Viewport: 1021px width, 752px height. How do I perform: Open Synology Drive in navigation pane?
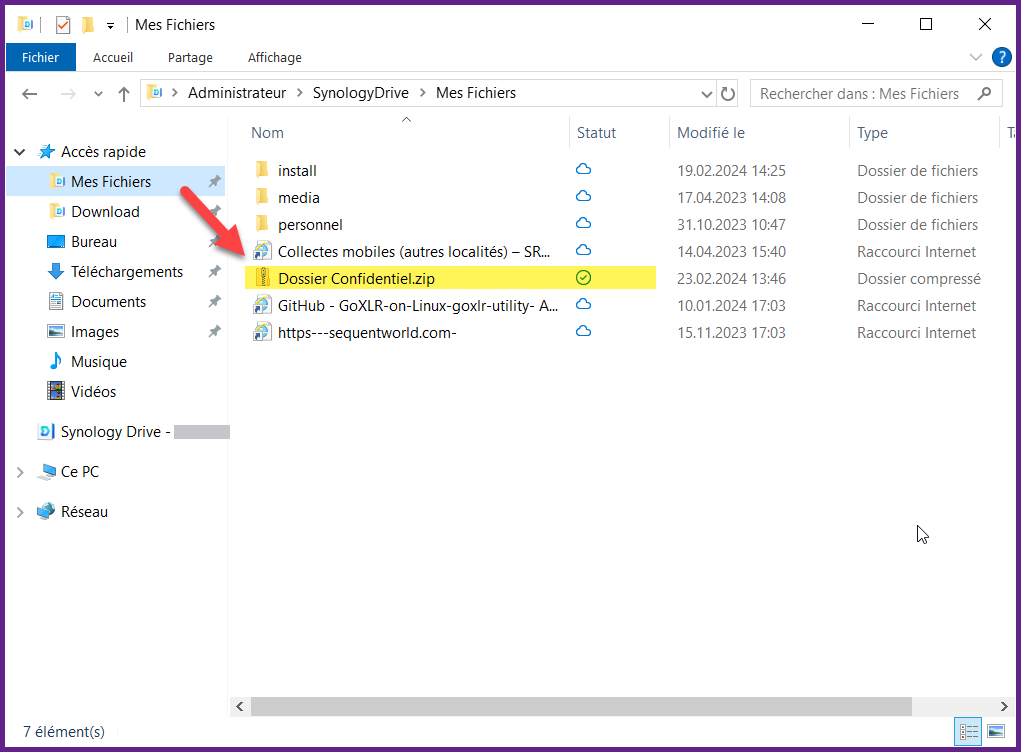click(117, 432)
